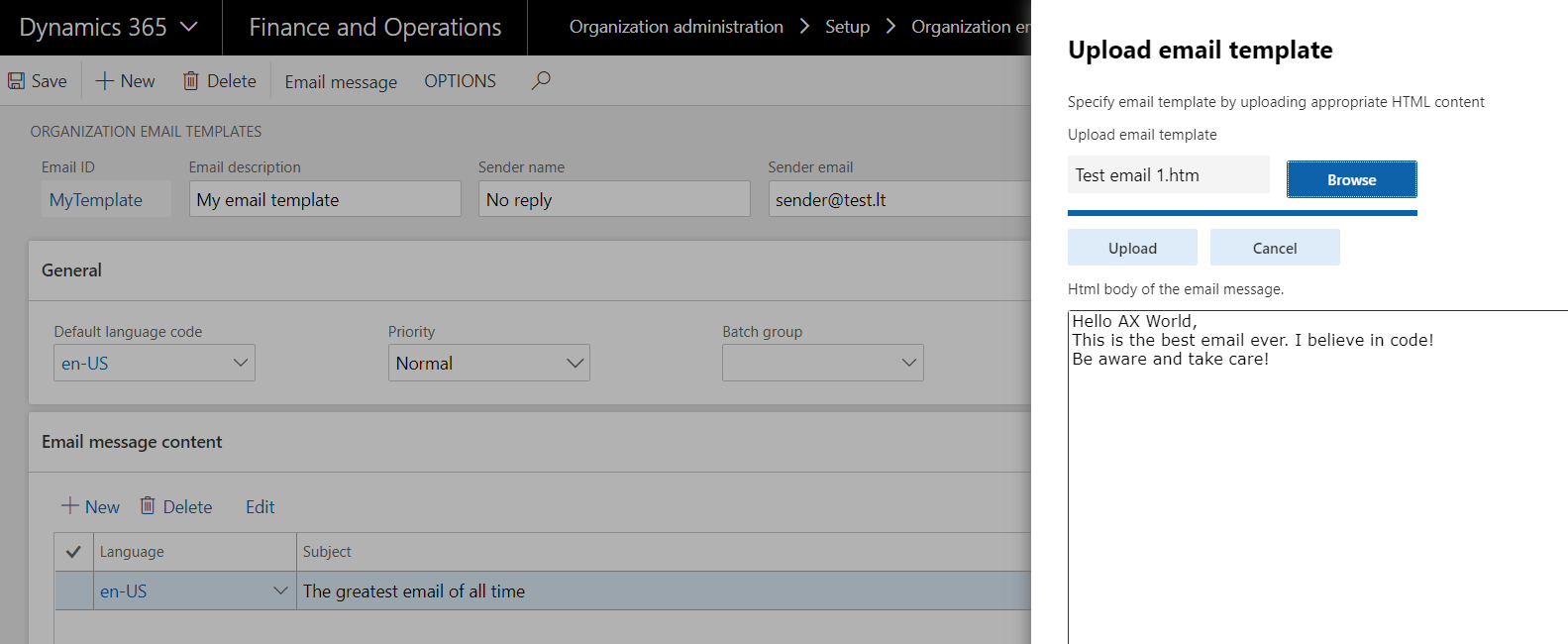Open the Priority dropdown
Image resolution: width=1568 pixels, height=644 pixels.
coord(575,363)
